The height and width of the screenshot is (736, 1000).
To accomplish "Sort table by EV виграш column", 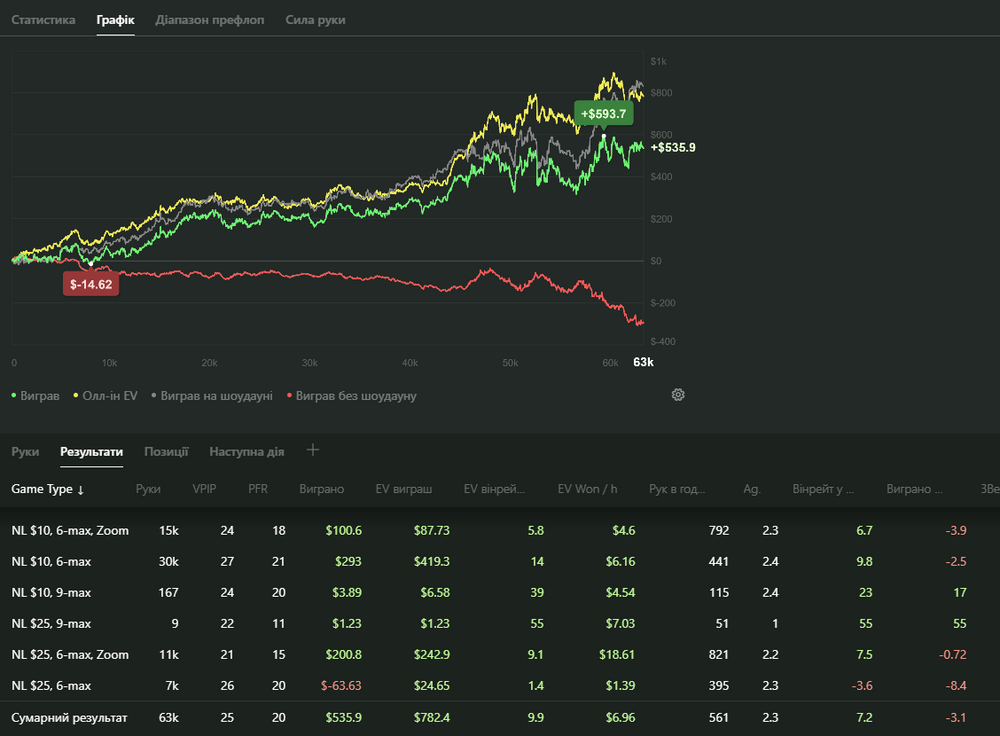I will [404, 489].
